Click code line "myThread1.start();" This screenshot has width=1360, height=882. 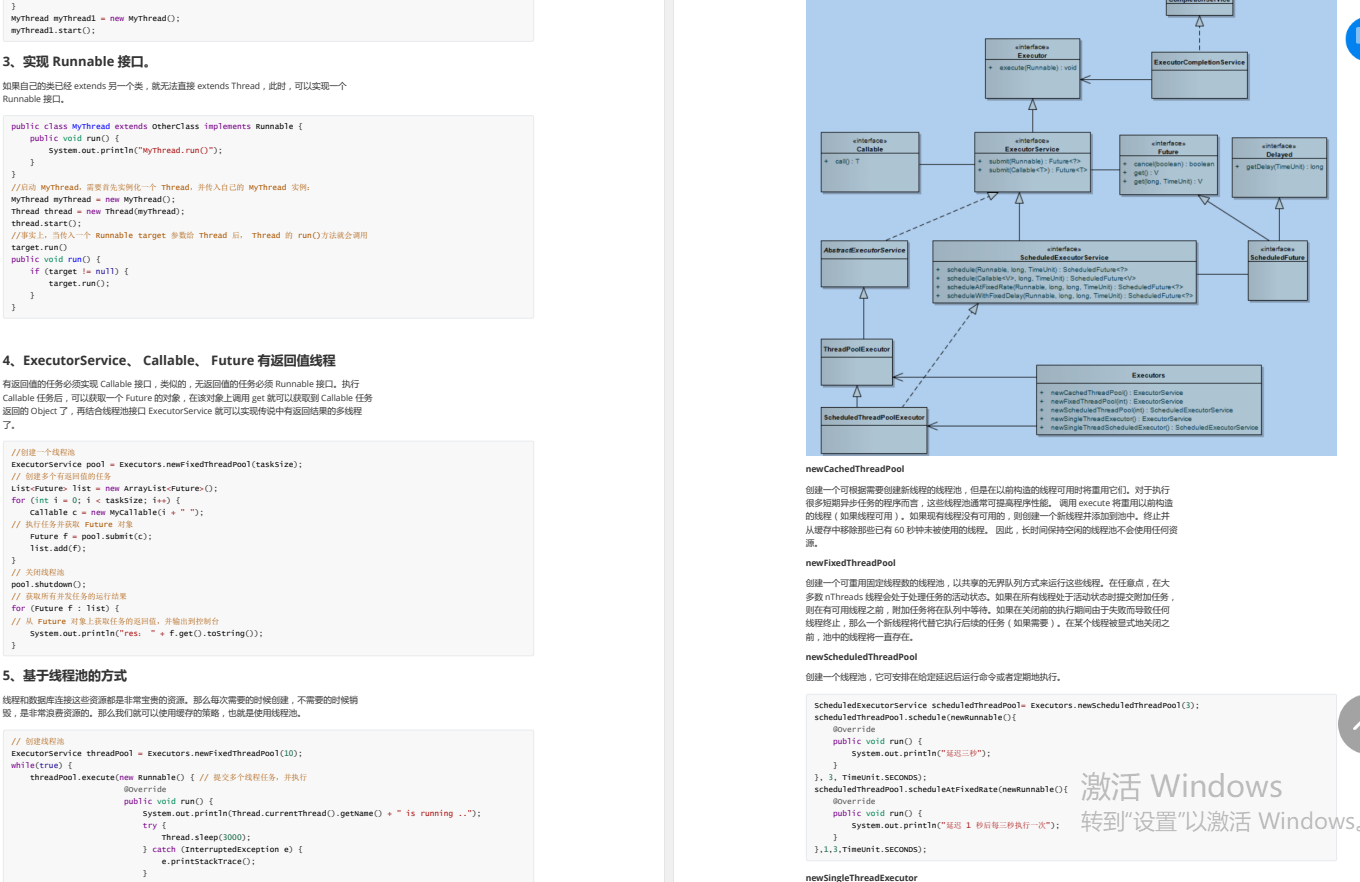click(x=53, y=30)
